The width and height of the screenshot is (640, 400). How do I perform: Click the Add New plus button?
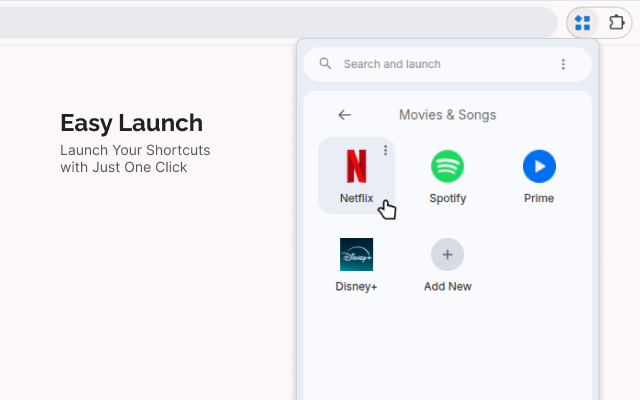[x=447, y=254]
